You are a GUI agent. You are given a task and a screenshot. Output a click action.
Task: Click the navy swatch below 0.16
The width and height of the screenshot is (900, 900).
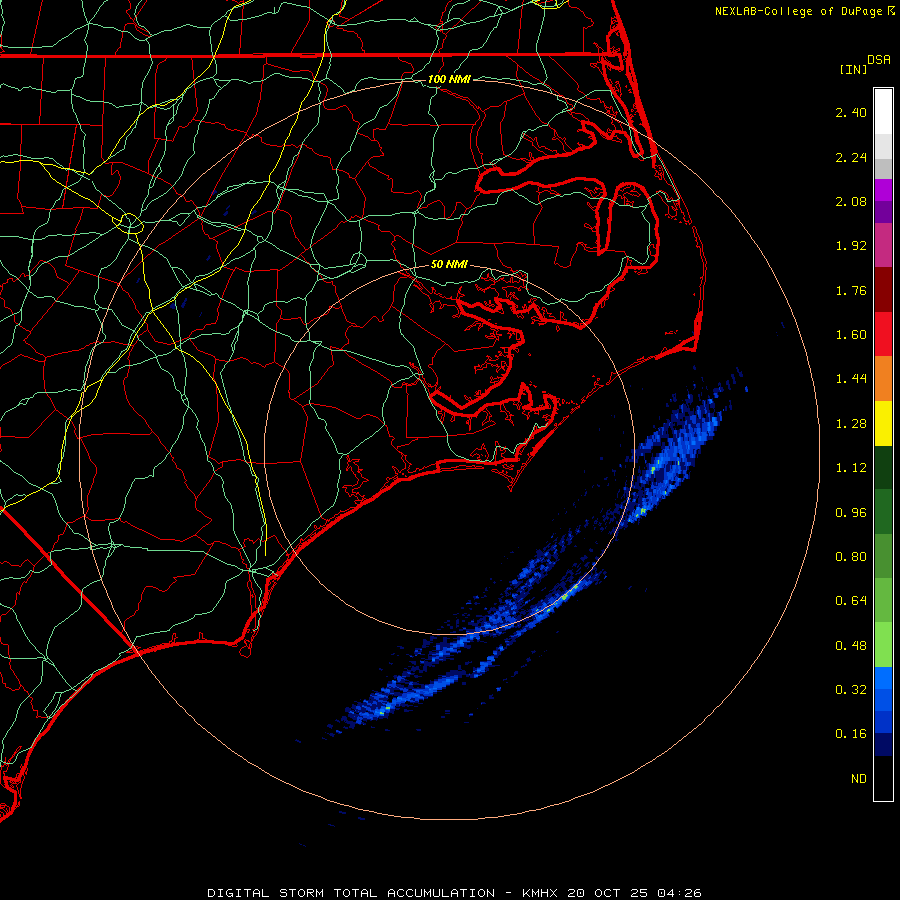click(x=883, y=744)
